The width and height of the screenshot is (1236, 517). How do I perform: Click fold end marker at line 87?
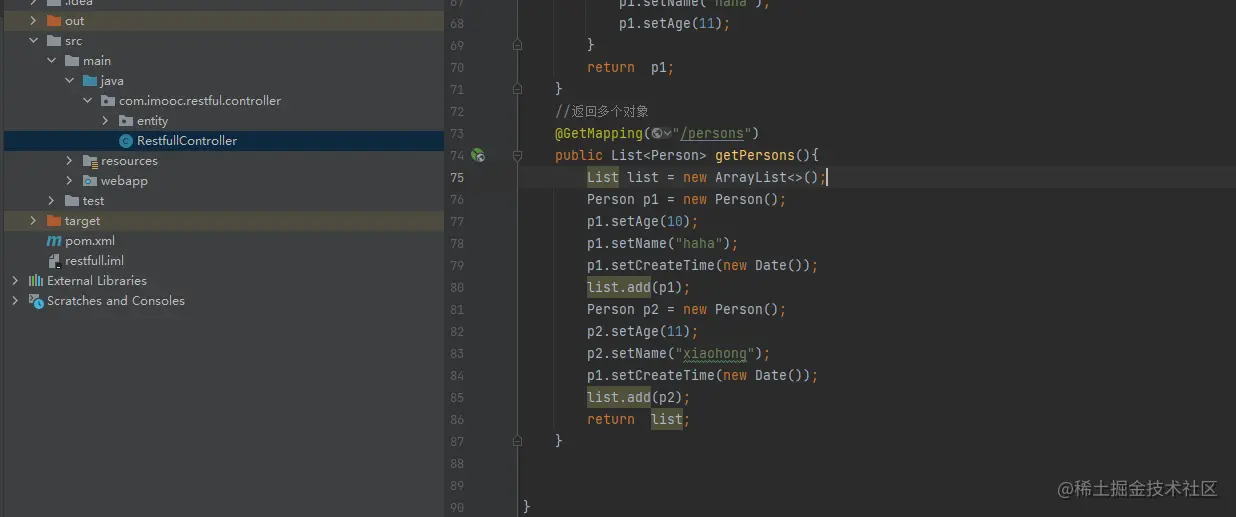(x=517, y=441)
